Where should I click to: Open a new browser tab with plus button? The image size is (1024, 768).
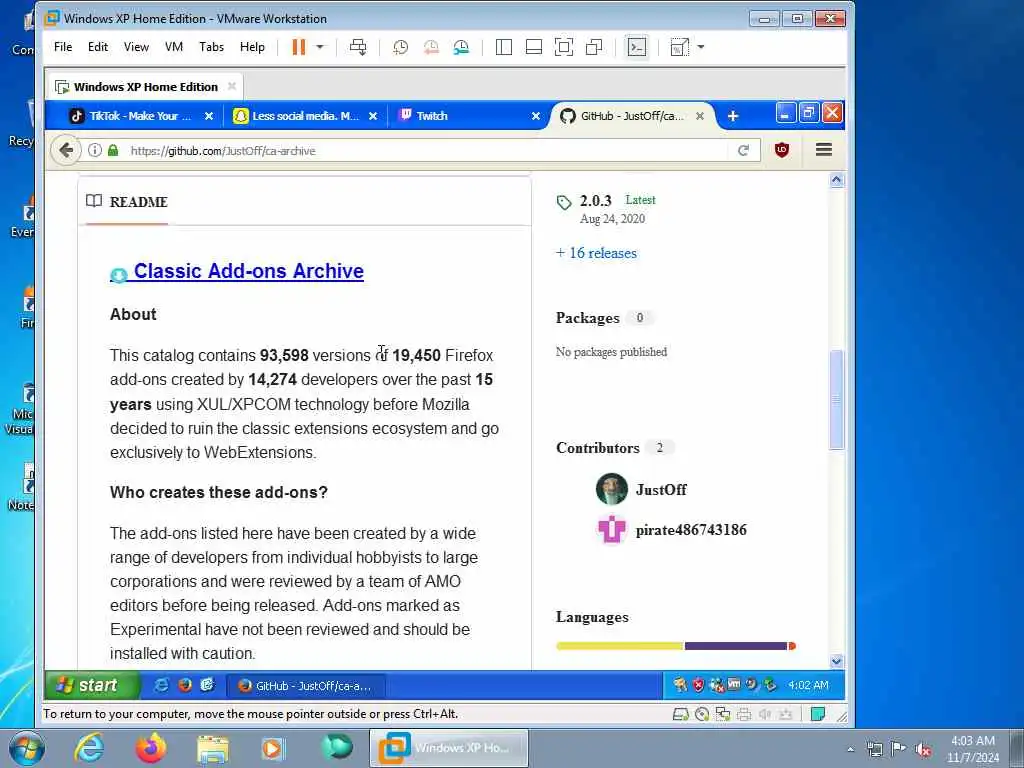pos(733,116)
